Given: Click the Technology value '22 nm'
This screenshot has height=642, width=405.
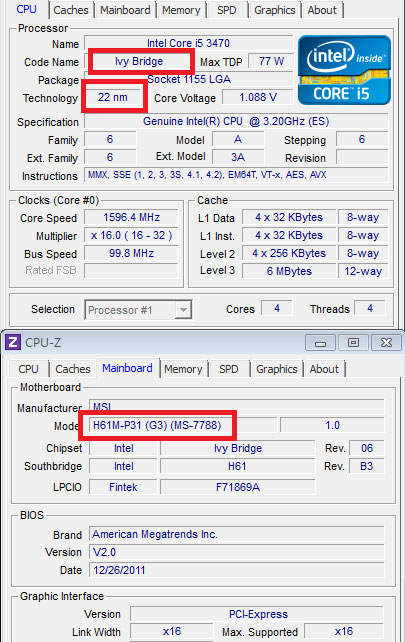Looking at the screenshot, I should (113, 97).
